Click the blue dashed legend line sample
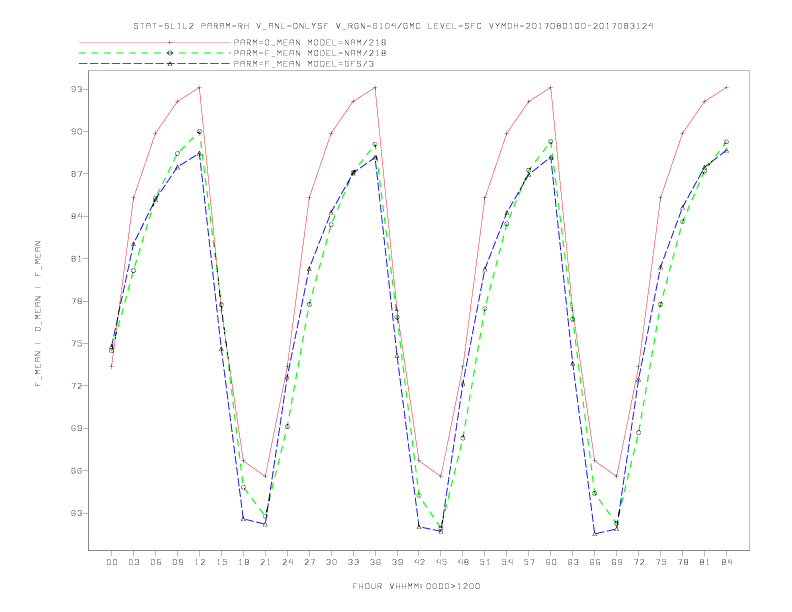The width and height of the screenshot is (792, 612). click(155, 64)
